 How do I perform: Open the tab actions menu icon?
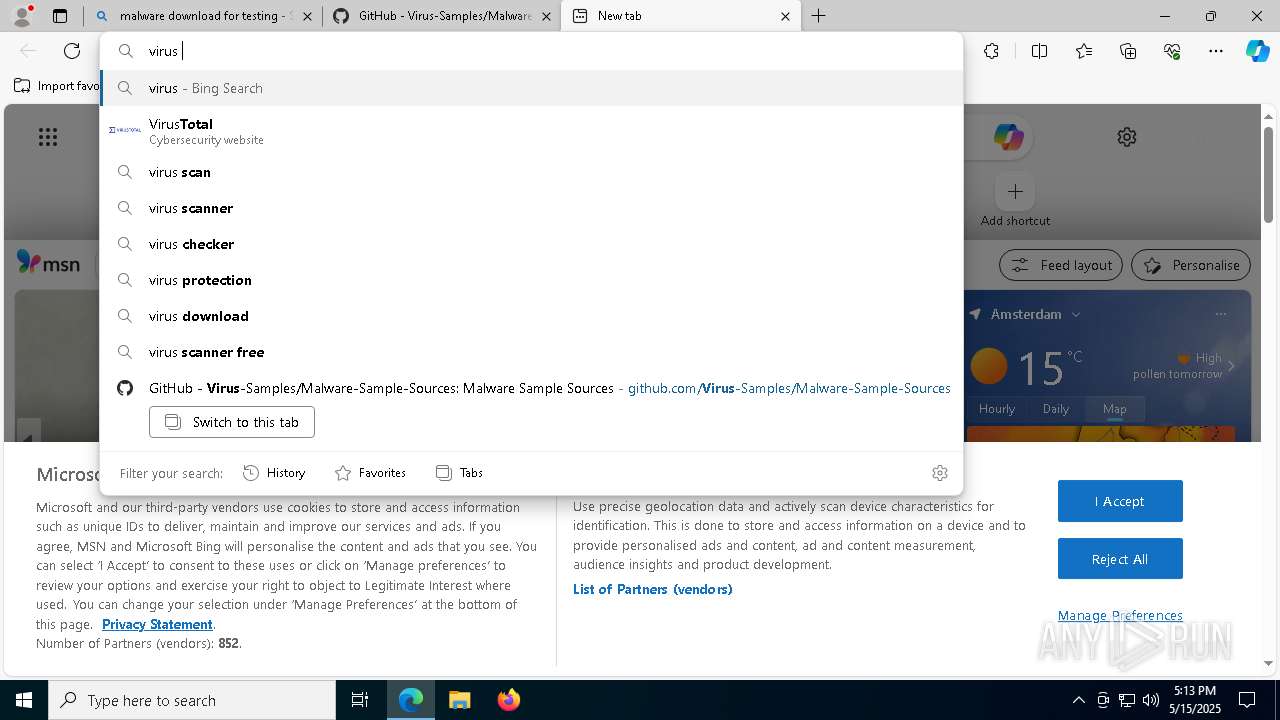coord(60,16)
